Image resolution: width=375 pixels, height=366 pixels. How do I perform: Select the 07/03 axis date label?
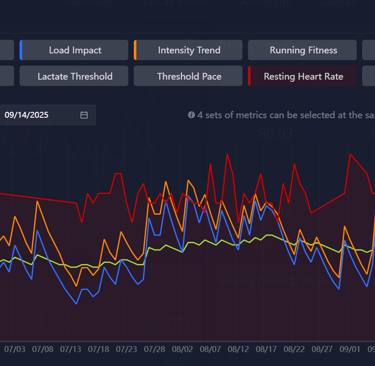point(15,349)
